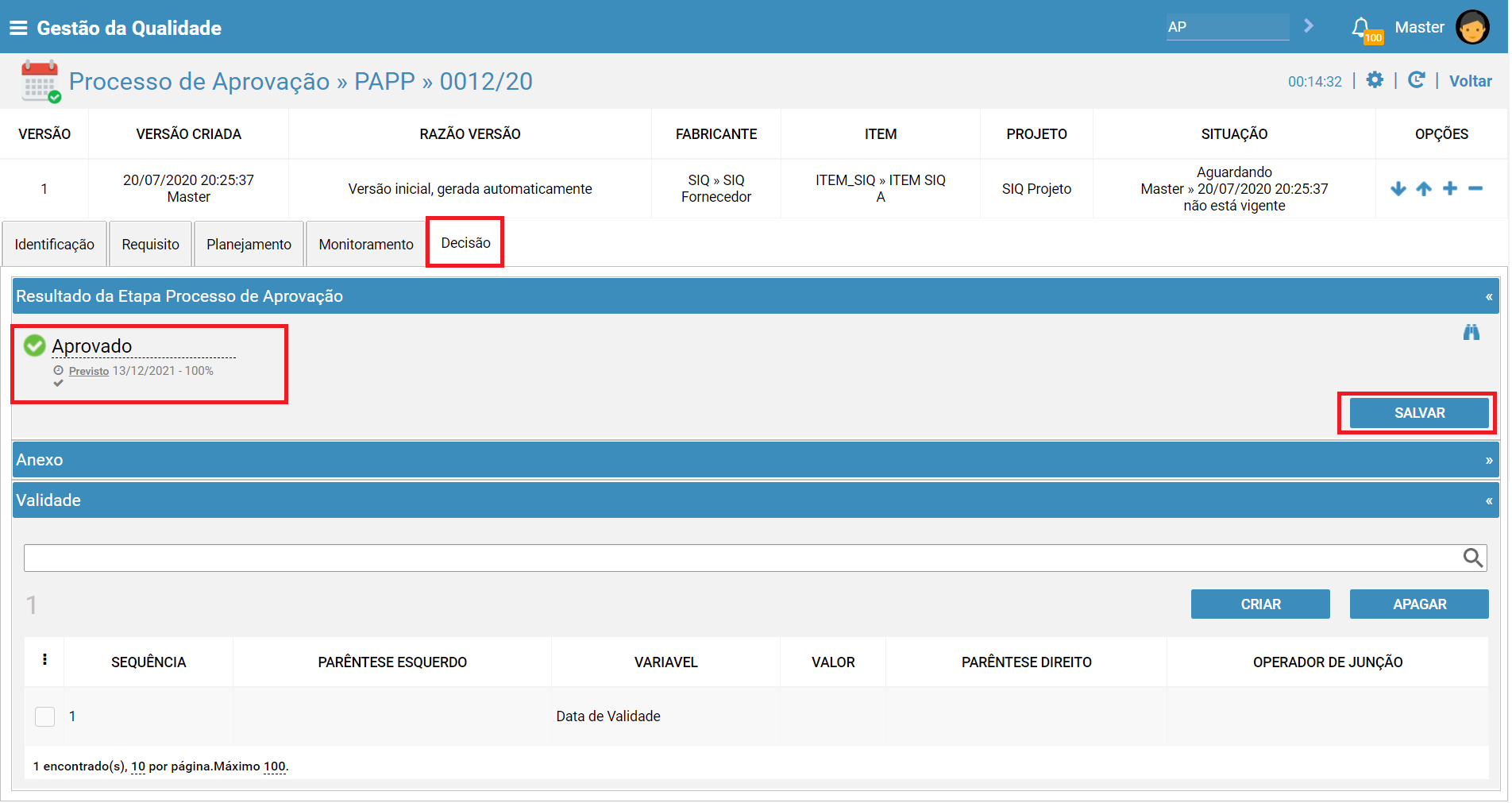Switch to the Monitoramento tab
This screenshot has height=803, width=1512.
[364, 244]
